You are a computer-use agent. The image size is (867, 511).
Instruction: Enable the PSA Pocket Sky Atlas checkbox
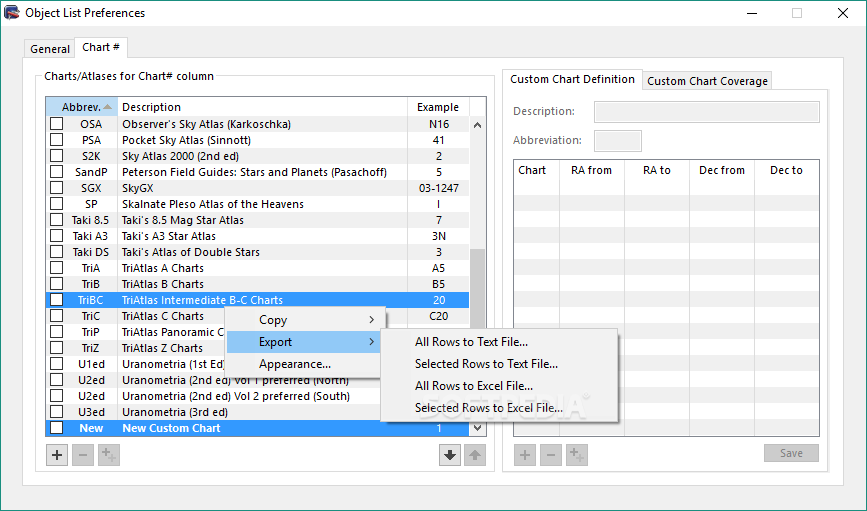[56, 139]
